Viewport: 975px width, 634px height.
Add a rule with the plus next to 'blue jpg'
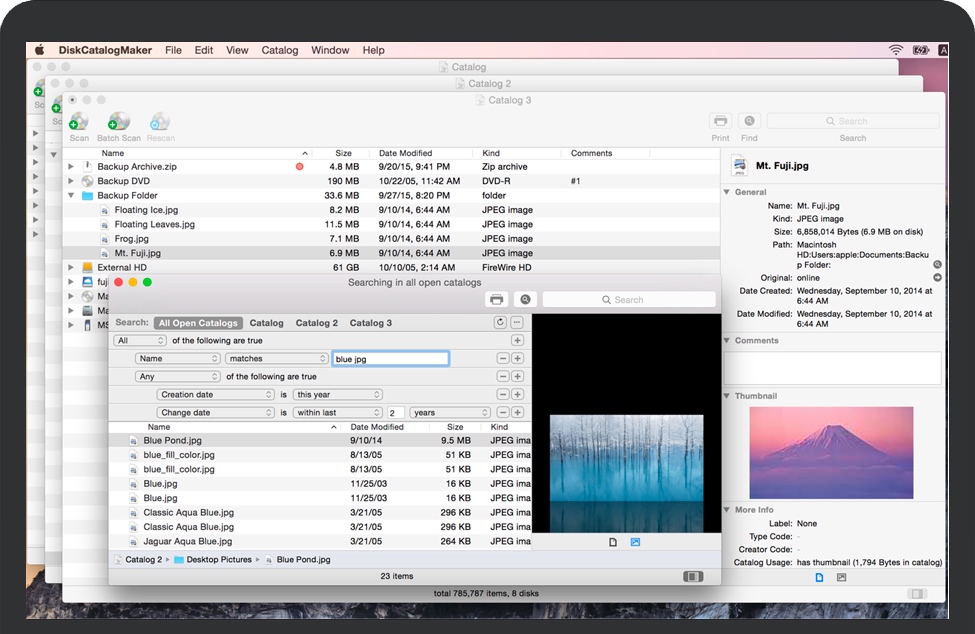point(517,358)
